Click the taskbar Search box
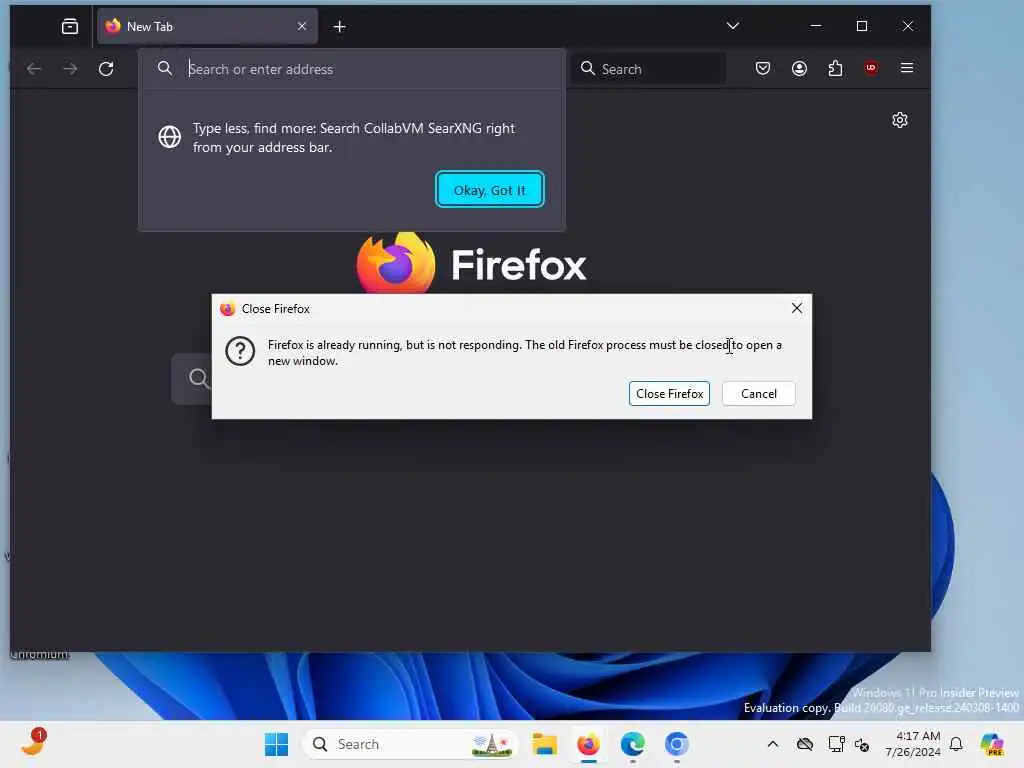This screenshot has height=768, width=1024. tap(411, 744)
